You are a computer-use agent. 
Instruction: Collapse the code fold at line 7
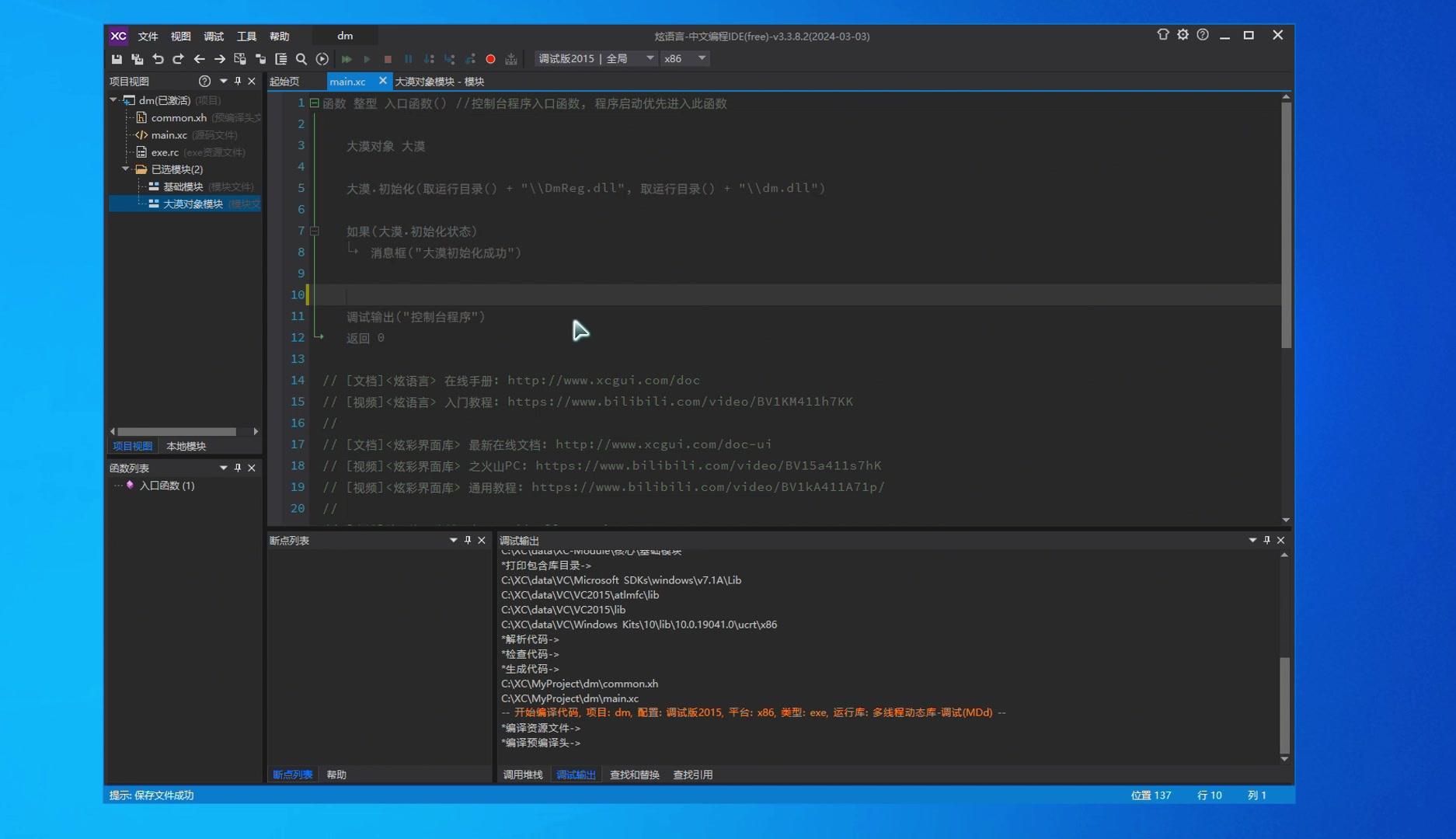pos(315,231)
